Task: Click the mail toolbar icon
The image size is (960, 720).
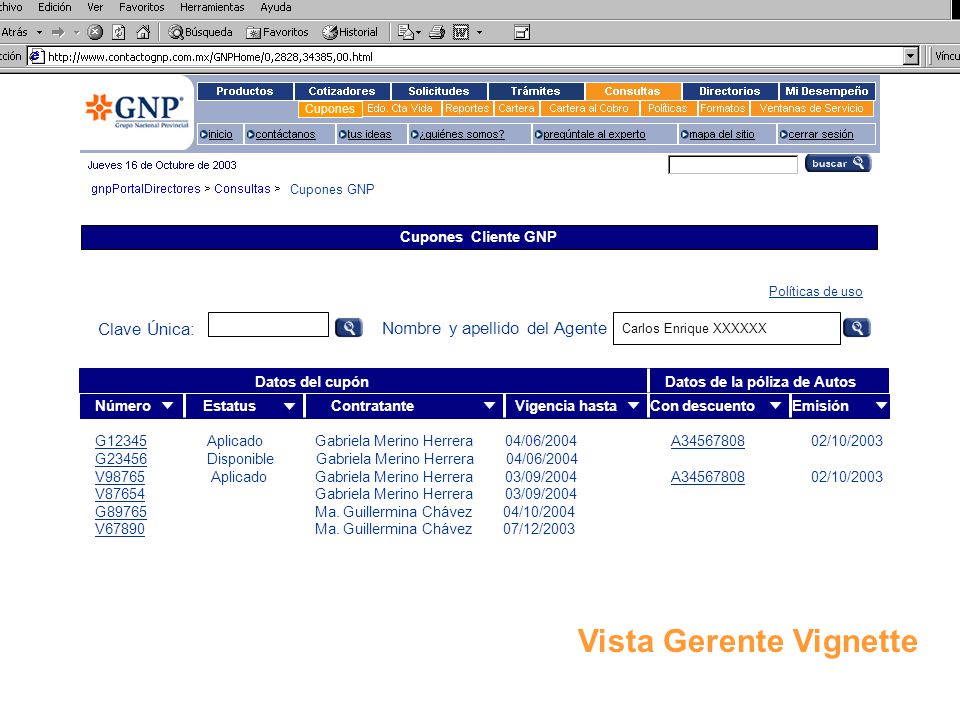Action: [405, 32]
